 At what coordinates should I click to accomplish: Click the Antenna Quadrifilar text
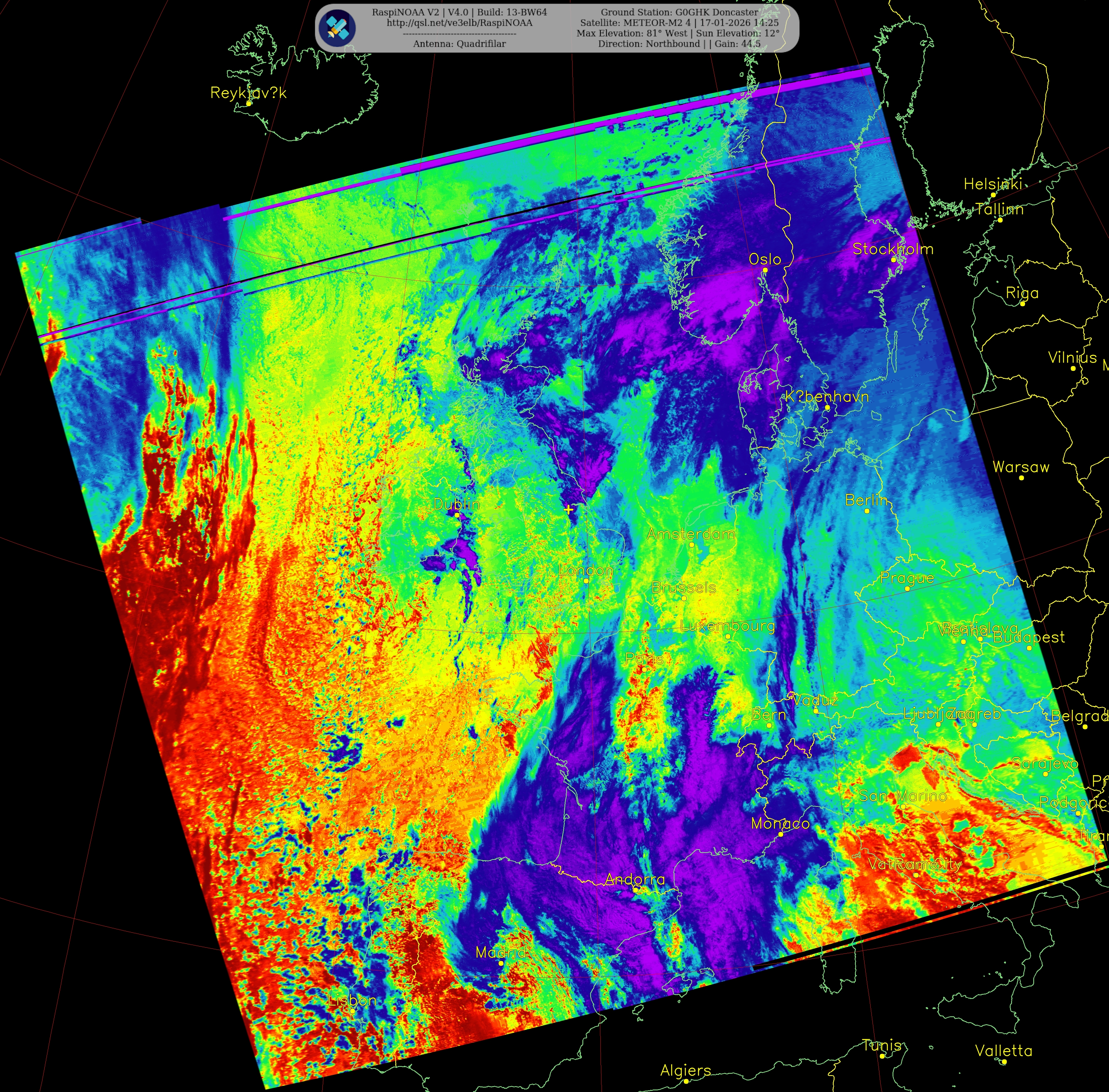[x=459, y=44]
